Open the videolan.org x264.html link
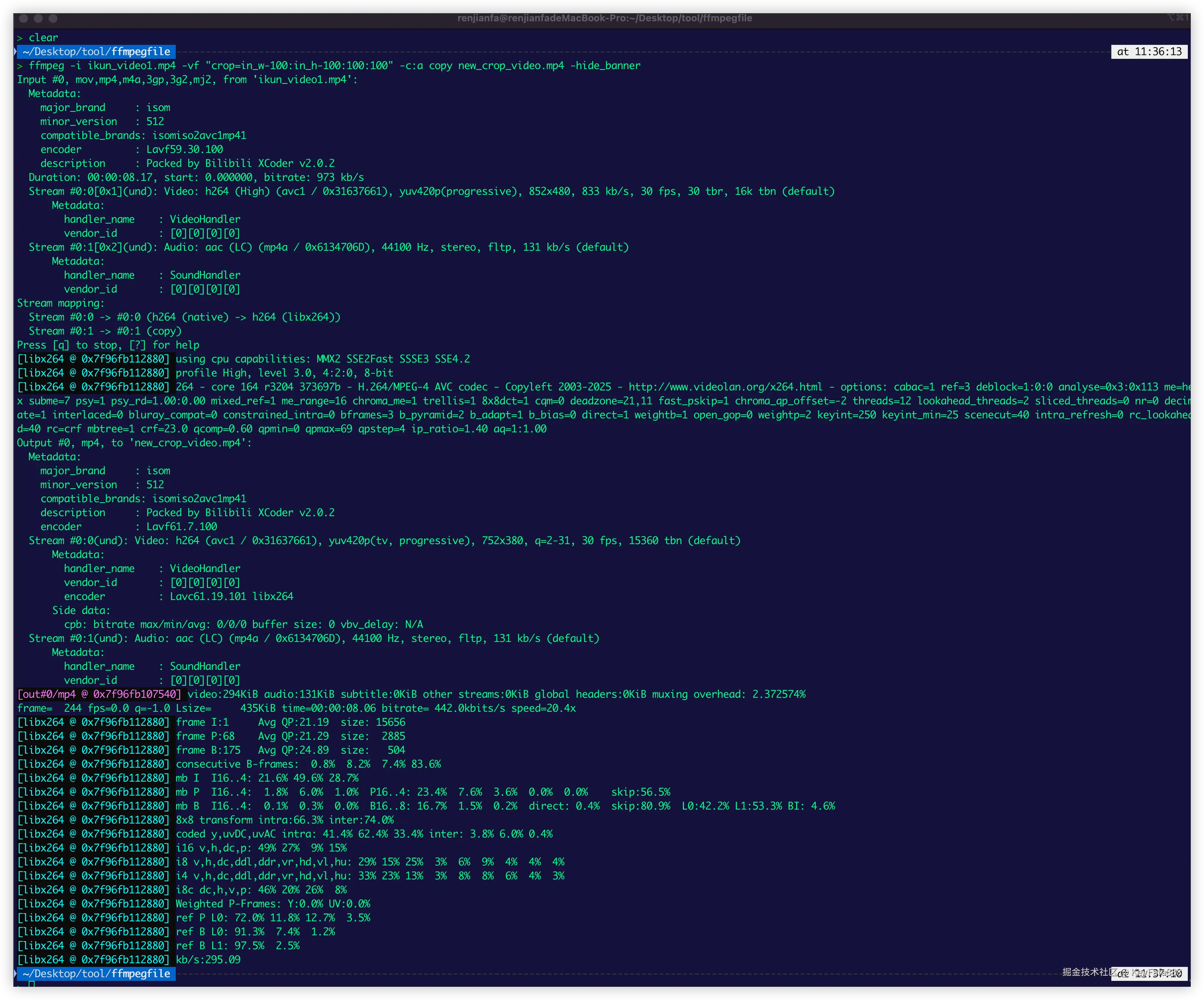 click(x=725, y=387)
